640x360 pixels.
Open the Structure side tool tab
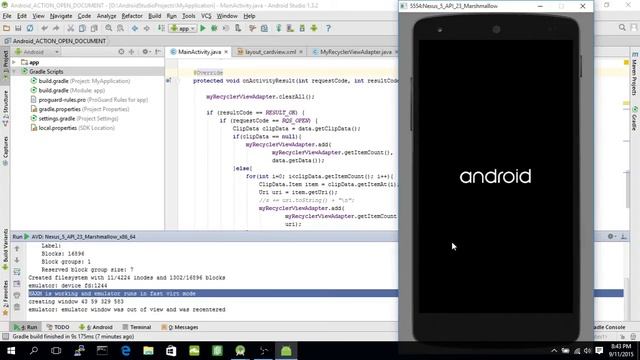coord(5,107)
